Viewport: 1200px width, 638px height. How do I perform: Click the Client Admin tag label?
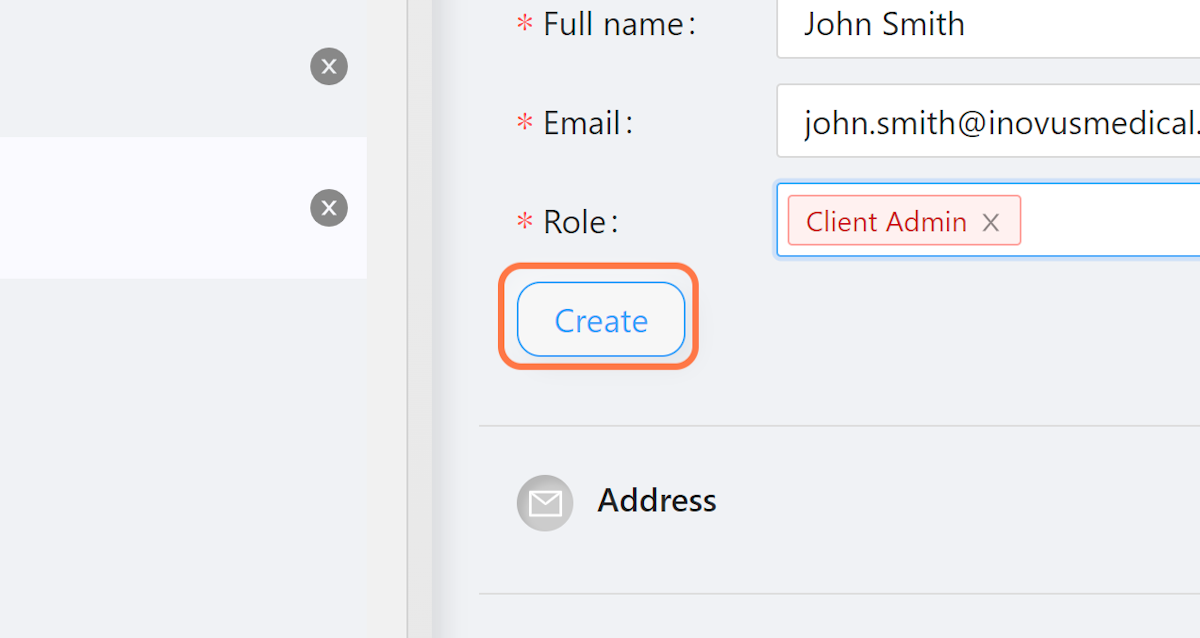886,222
